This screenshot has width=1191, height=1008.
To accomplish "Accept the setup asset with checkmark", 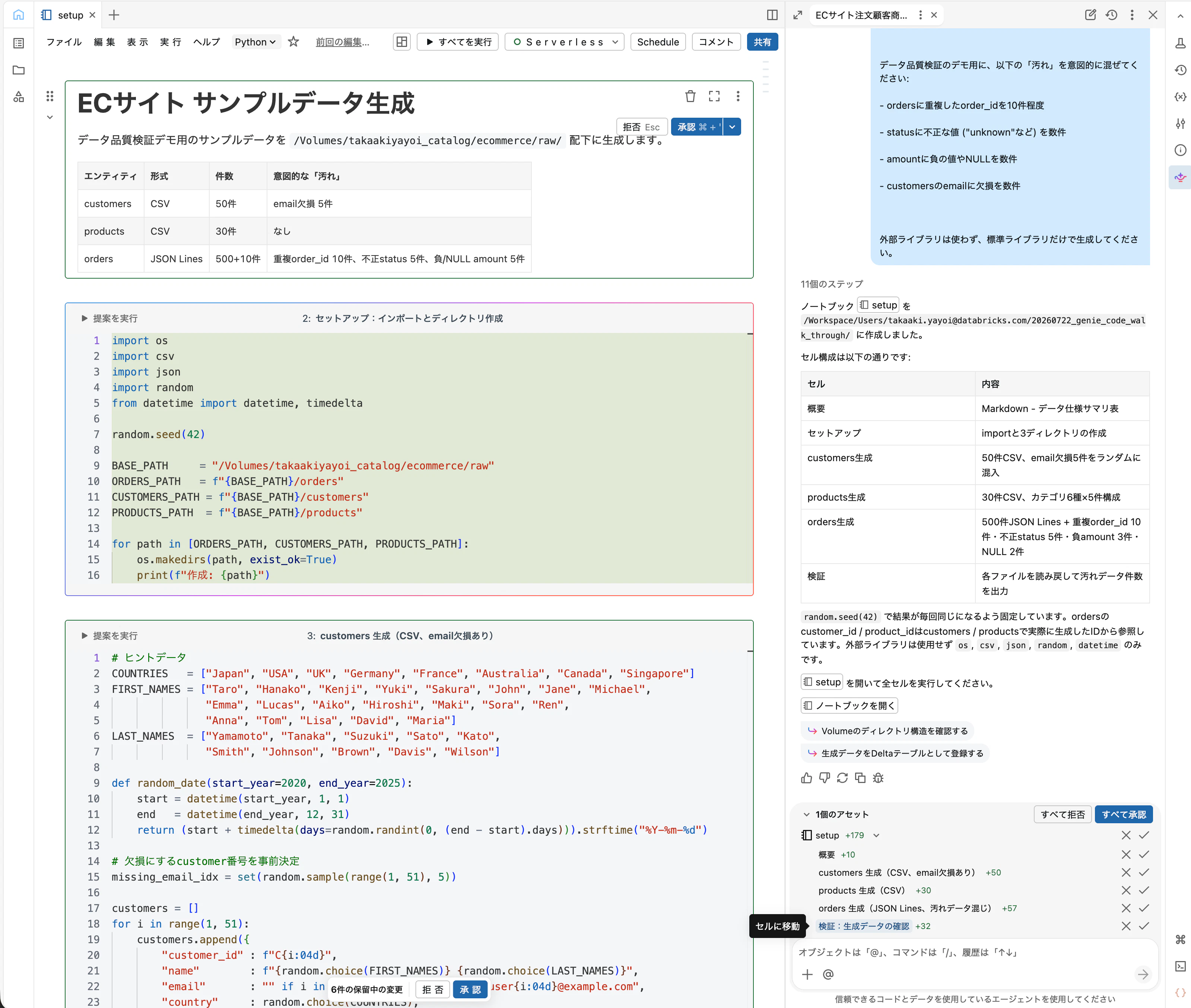I will (1144, 836).
